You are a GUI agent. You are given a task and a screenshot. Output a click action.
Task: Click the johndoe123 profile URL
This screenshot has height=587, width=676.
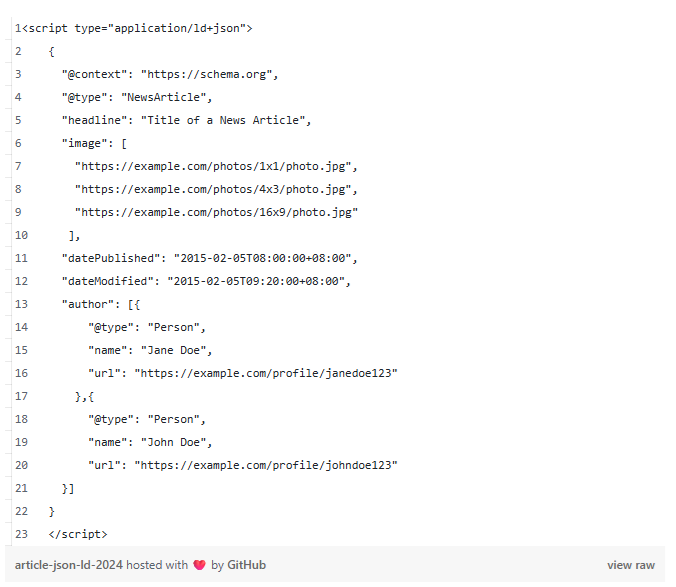tap(266, 465)
